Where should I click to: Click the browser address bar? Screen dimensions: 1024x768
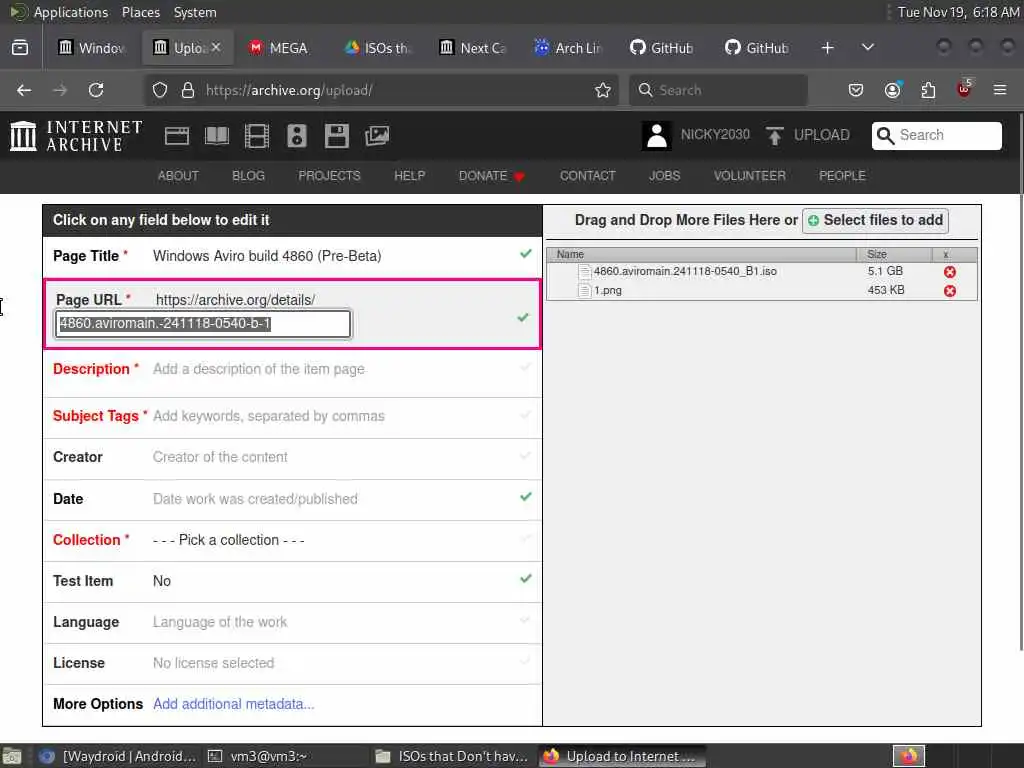pos(381,90)
